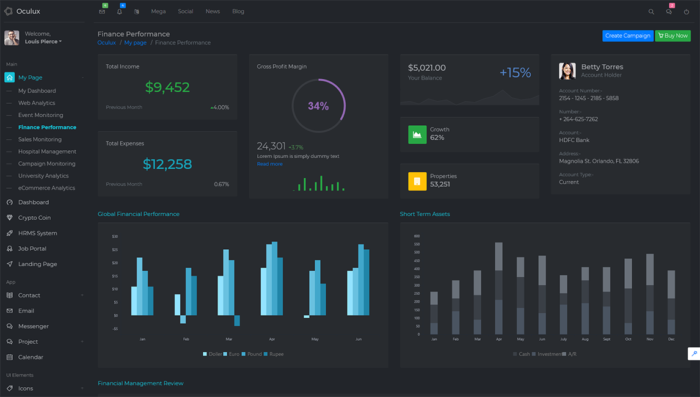The height and width of the screenshot is (397, 700).
Task: Click the Dashboard sidebar icon
Action: point(9,202)
